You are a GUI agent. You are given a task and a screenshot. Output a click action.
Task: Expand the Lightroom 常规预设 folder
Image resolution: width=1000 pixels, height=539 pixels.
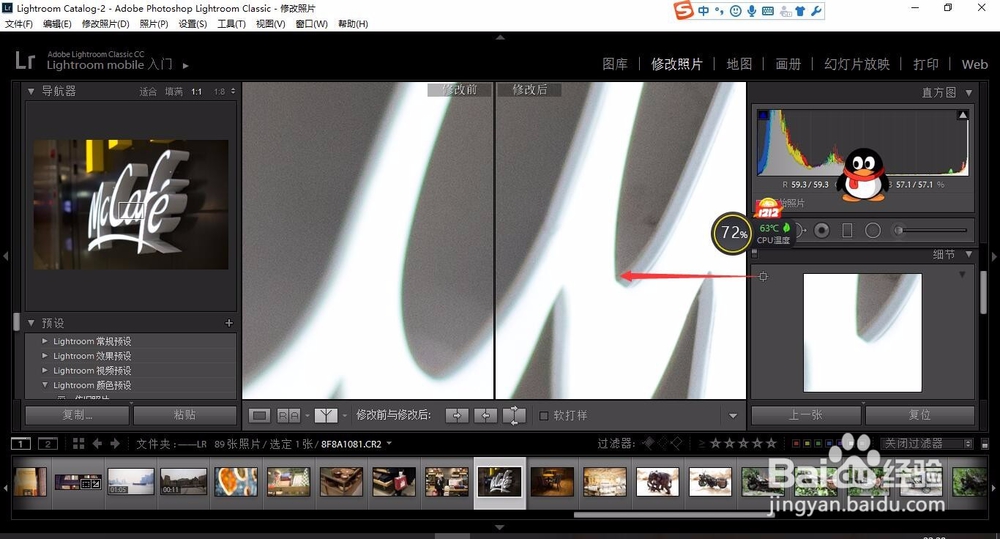pyautogui.click(x=45, y=341)
